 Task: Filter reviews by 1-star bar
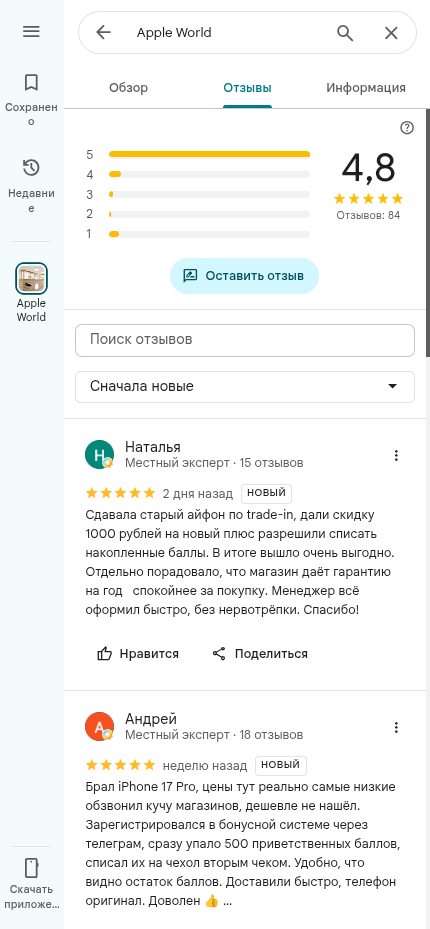[x=198, y=234]
